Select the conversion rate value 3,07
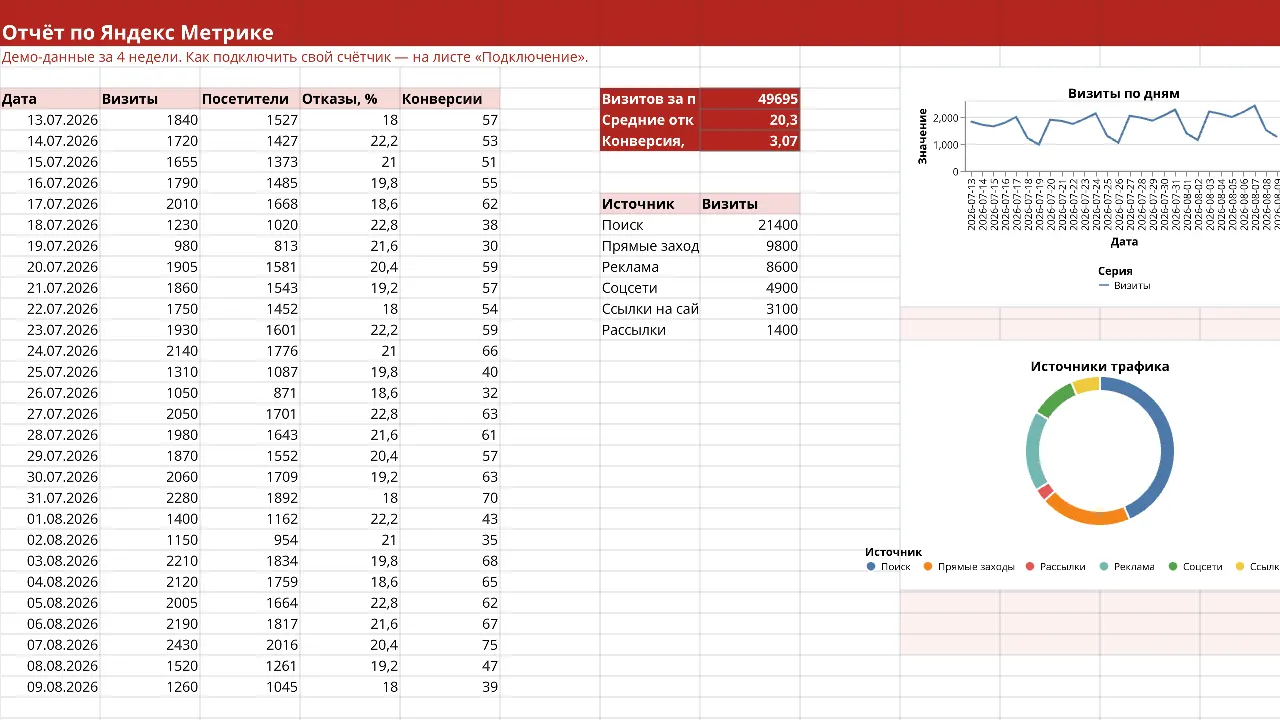Viewport: 1280px width, 720px height. [x=750, y=141]
